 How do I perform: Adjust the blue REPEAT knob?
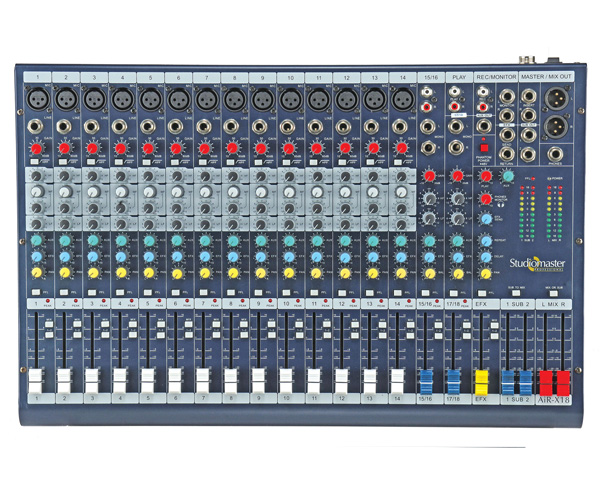pos(486,241)
